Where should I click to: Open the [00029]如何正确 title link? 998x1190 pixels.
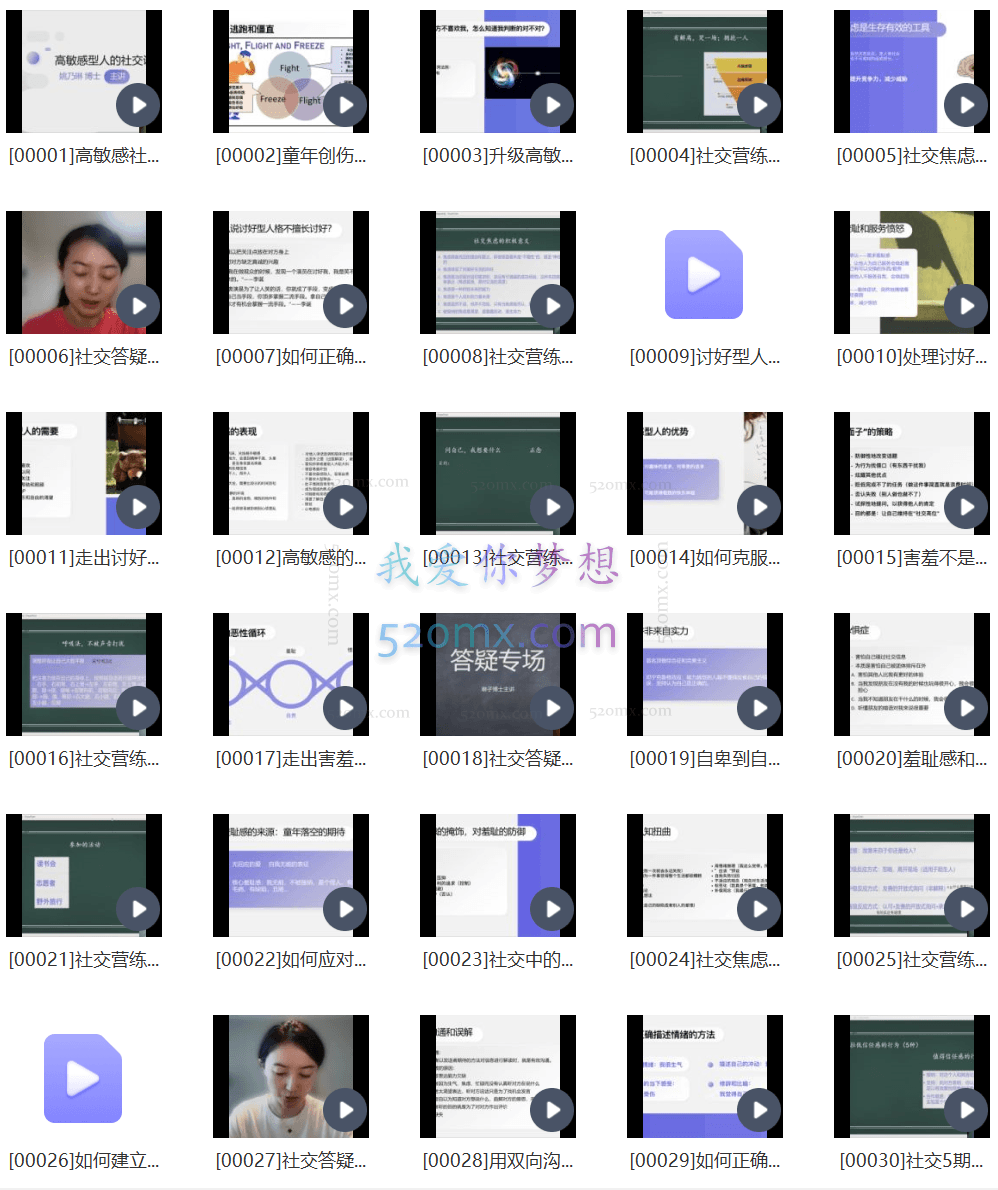pyautogui.click(x=705, y=1161)
